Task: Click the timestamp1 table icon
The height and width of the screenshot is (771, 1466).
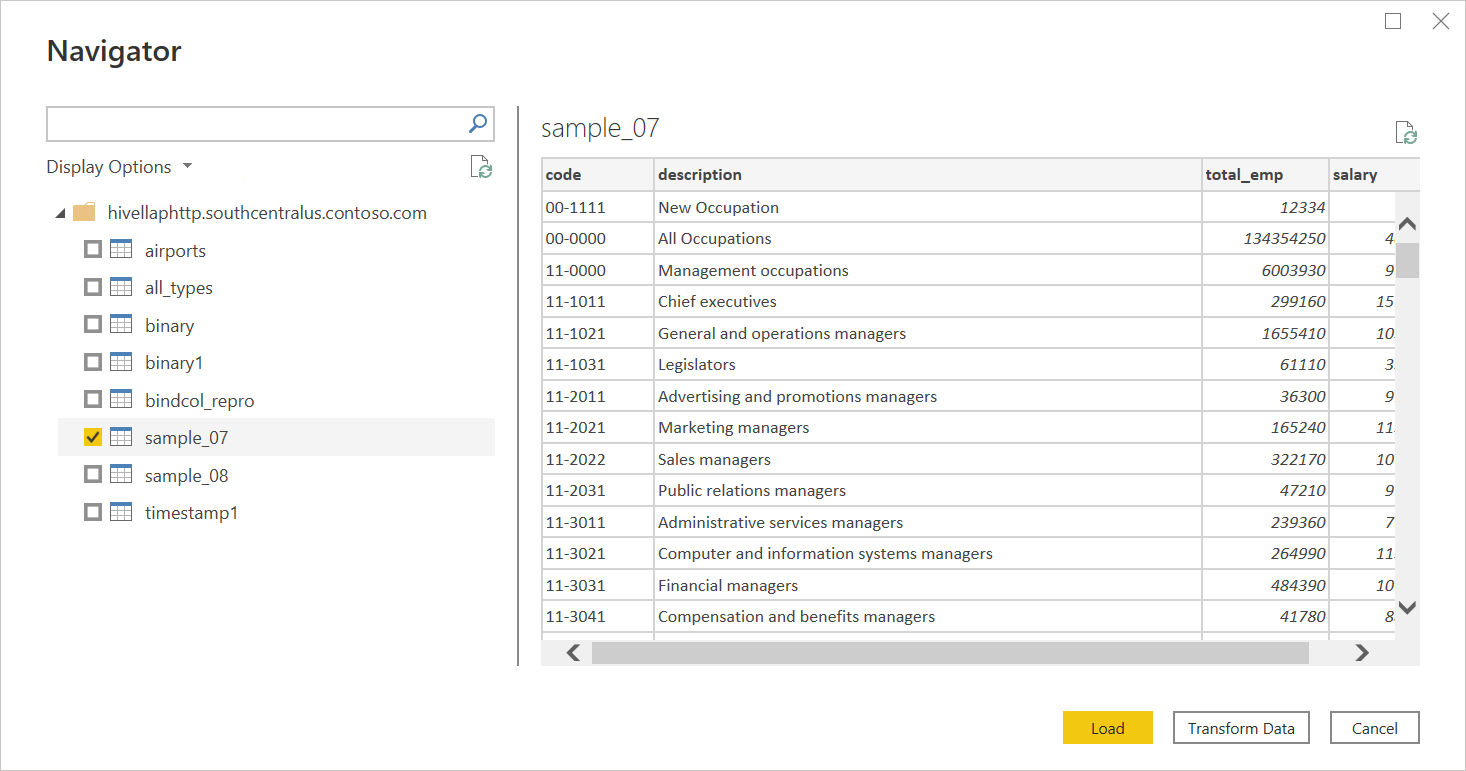Action: pyautogui.click(x=121, y=512)
